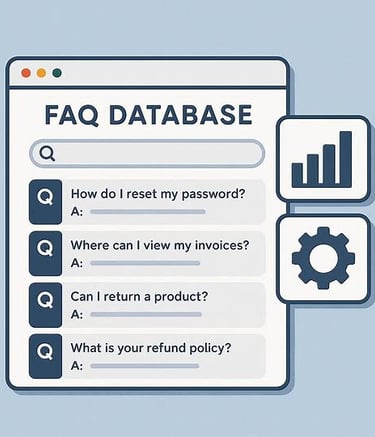375x437 pixels.
Task: Expand answer line under reset password question
Action: pos(148,212)
